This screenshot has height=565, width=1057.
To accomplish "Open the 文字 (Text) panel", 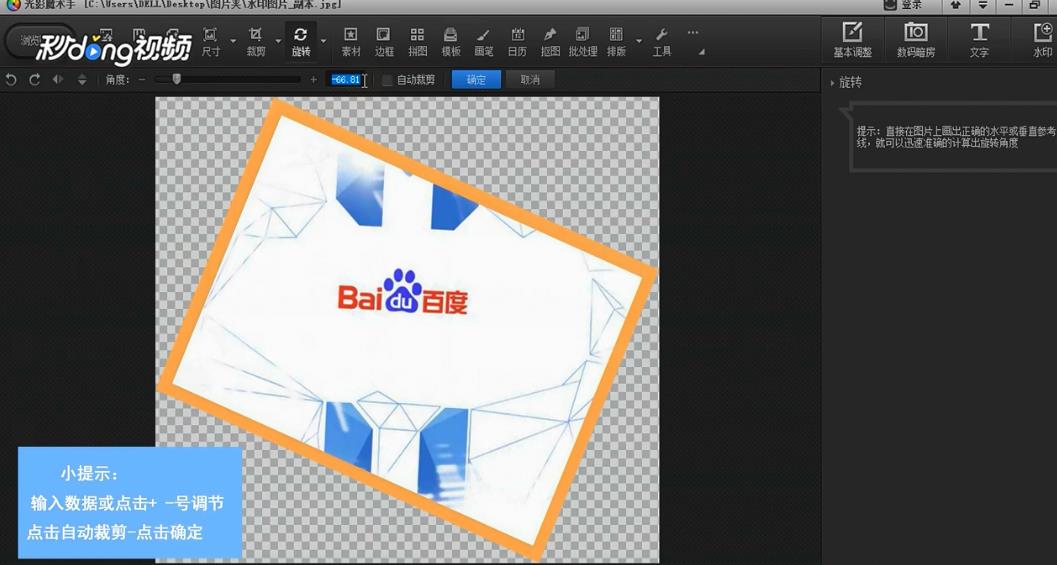I will coord(979,40).
